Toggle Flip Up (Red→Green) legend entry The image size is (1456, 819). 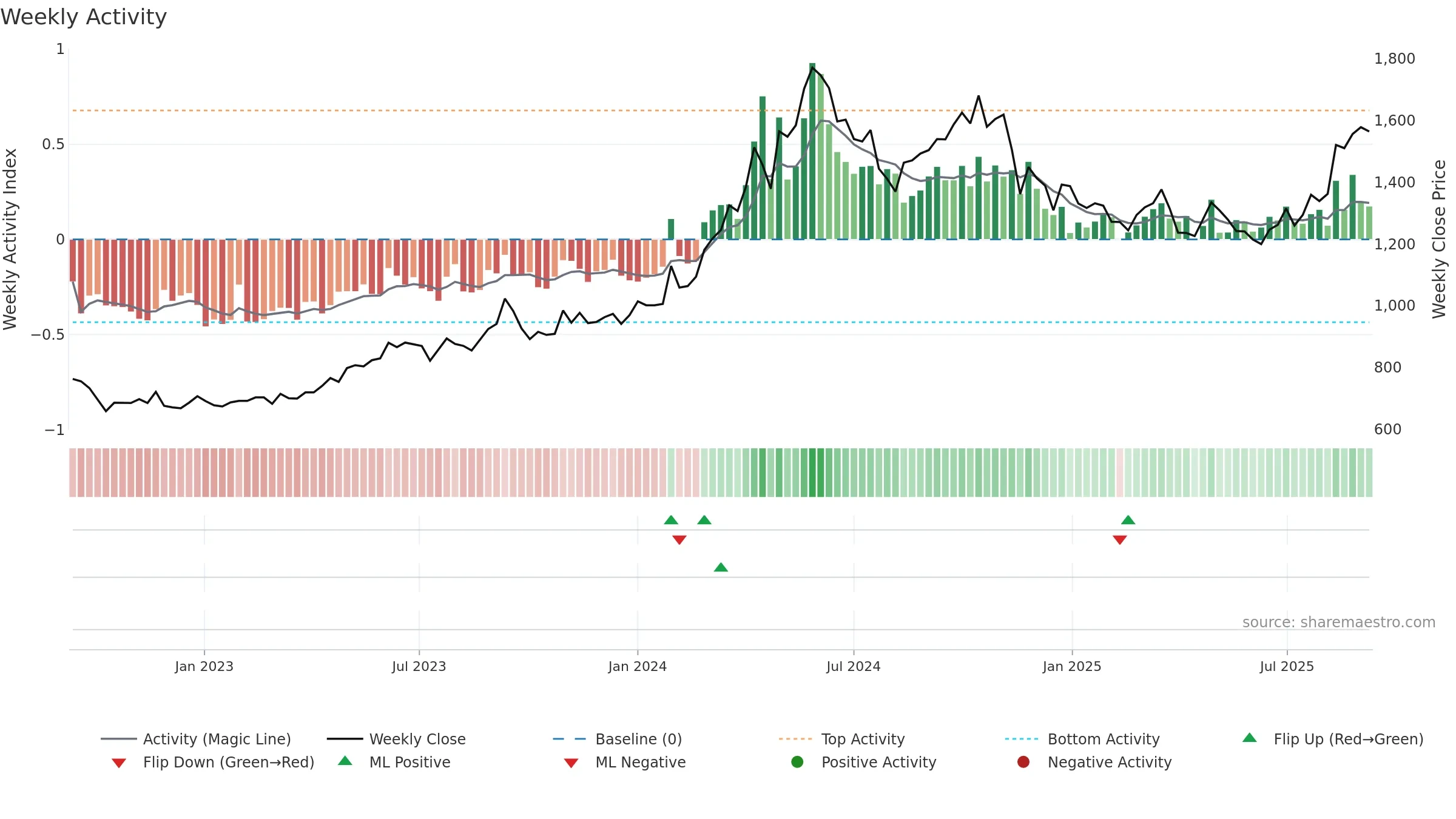pos(1332,739)
